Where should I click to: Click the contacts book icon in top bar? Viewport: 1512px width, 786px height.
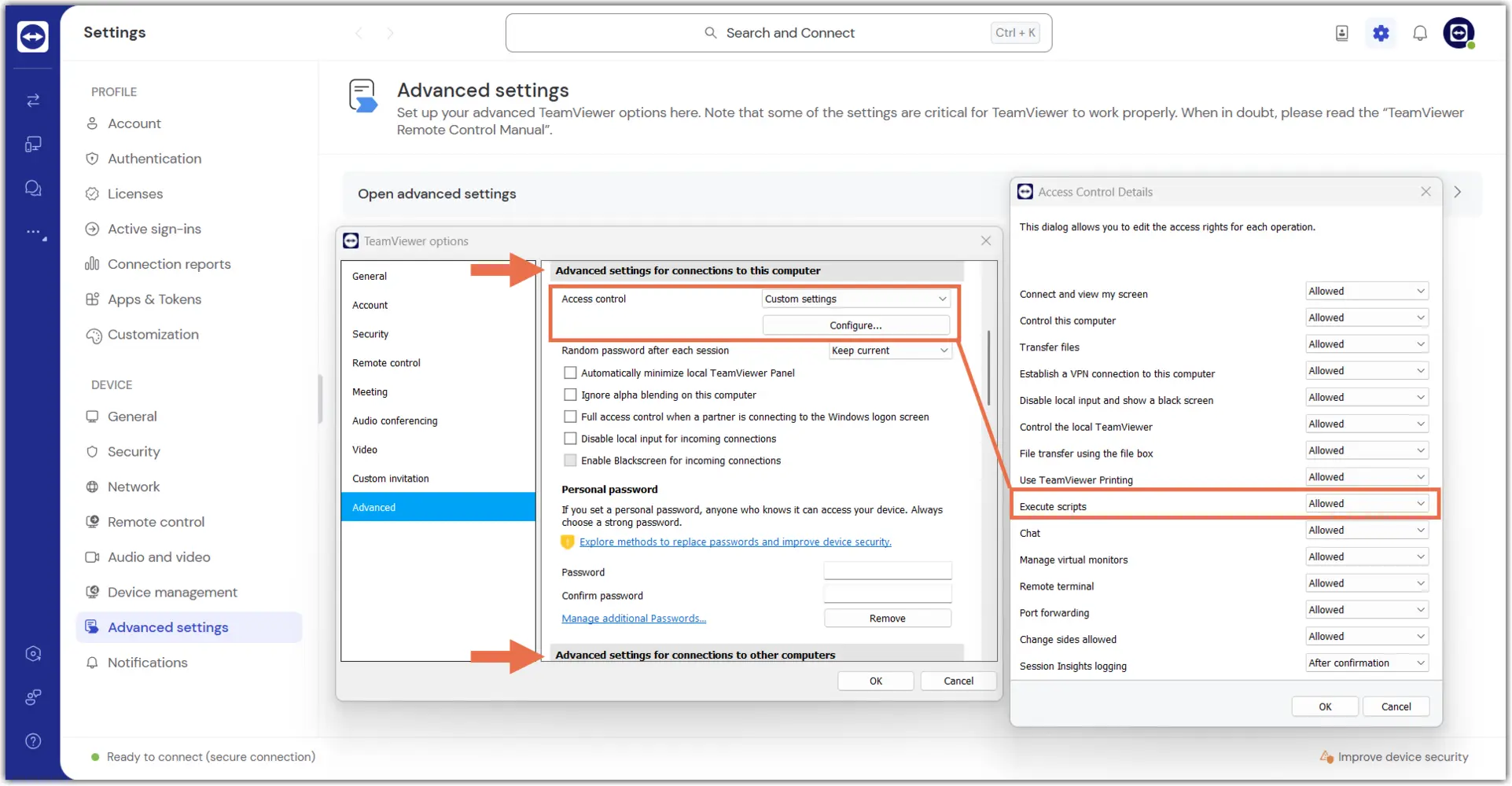click(1342, 33)
